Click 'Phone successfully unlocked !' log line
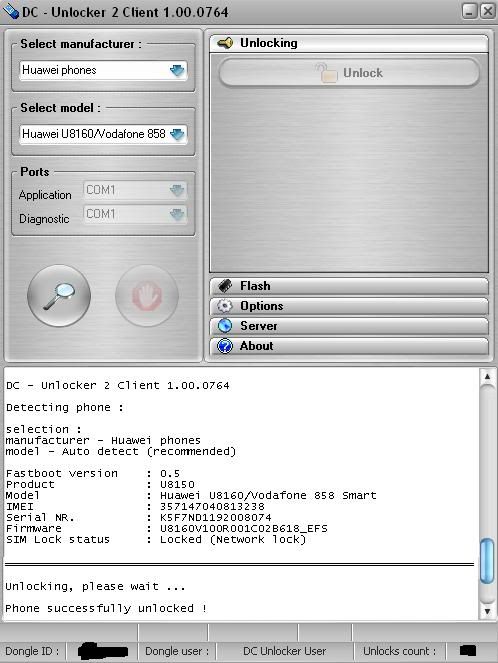This screenshot has width=498, height=663. [106, 608]
